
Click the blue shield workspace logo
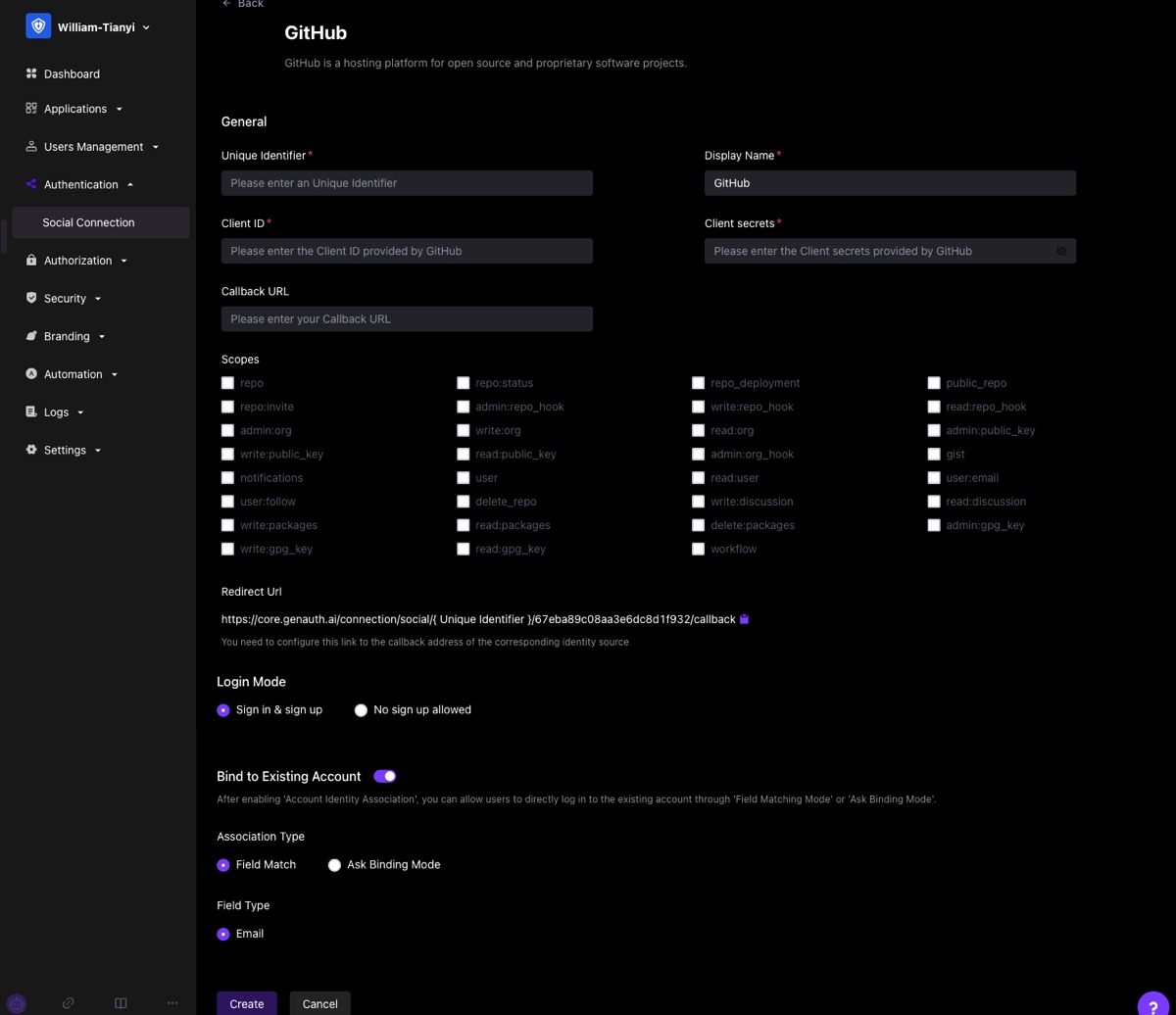(38, 26)
